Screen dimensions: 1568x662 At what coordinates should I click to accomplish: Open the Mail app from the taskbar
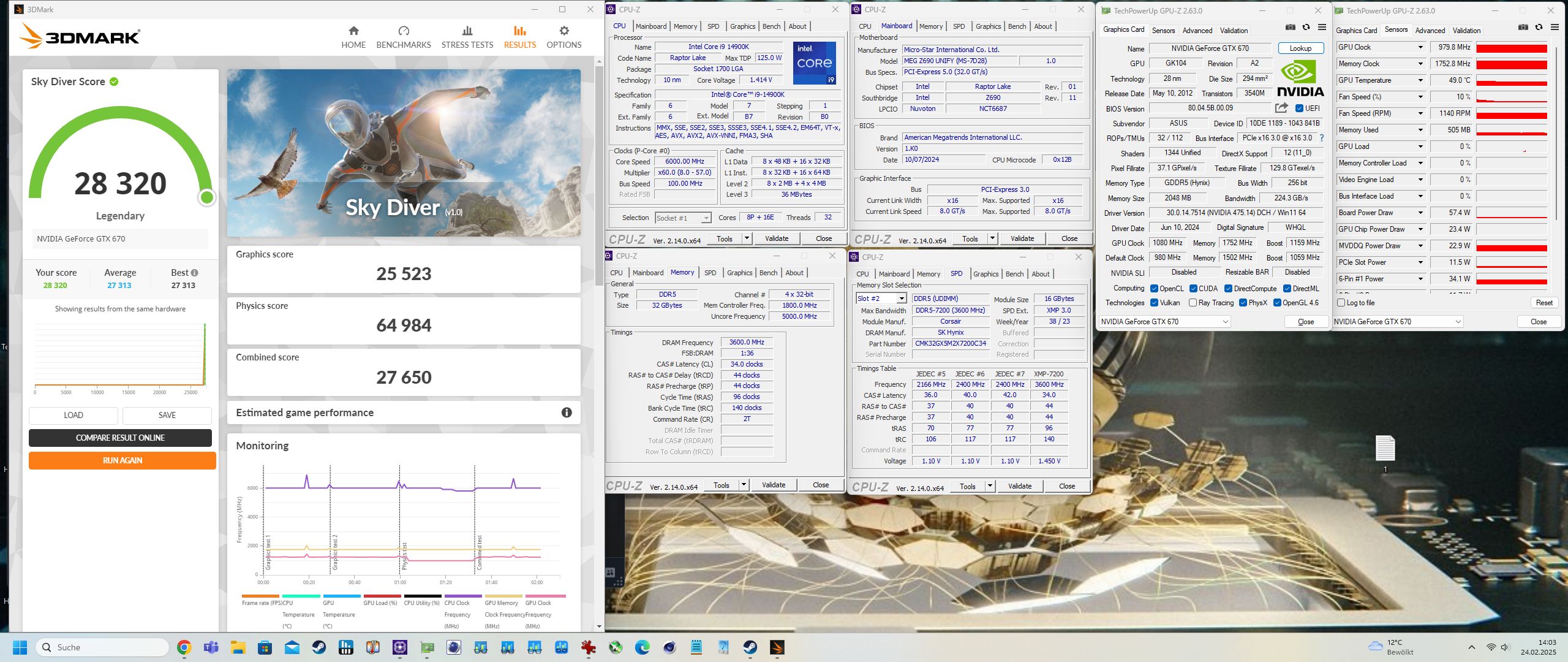click(292, 647)
